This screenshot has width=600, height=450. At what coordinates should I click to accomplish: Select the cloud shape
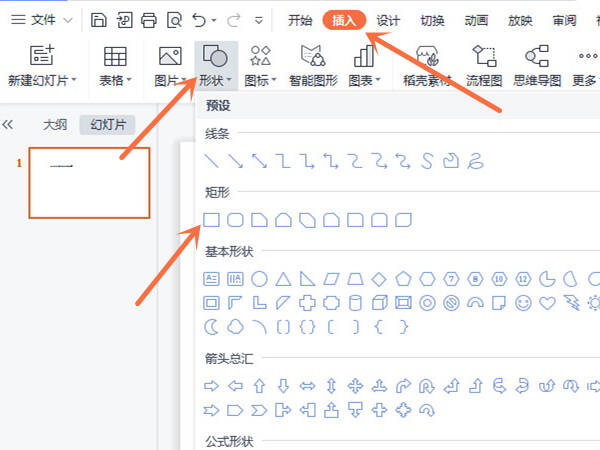(x=235, y=327)
